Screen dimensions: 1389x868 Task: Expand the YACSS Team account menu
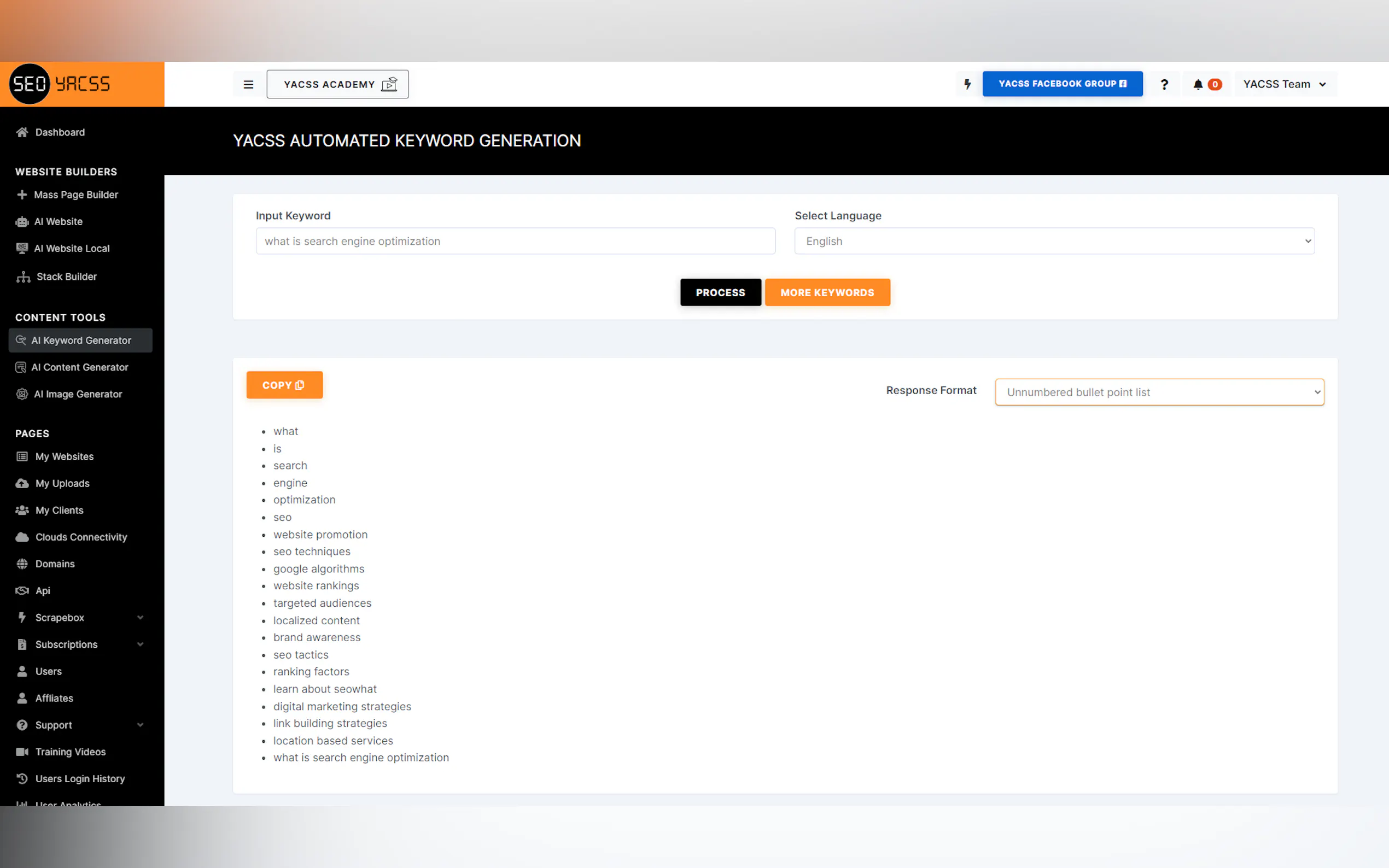[x=1284, y=84]
